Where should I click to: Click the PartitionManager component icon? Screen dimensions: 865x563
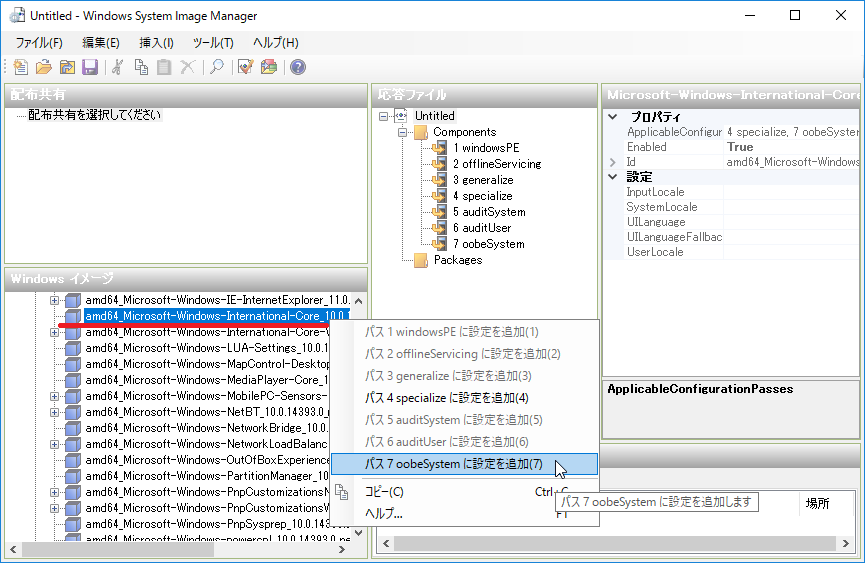73,476
